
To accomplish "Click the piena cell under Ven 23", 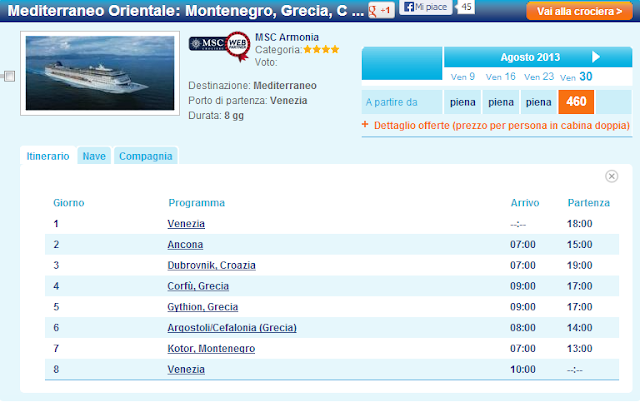I will (538, 102).
